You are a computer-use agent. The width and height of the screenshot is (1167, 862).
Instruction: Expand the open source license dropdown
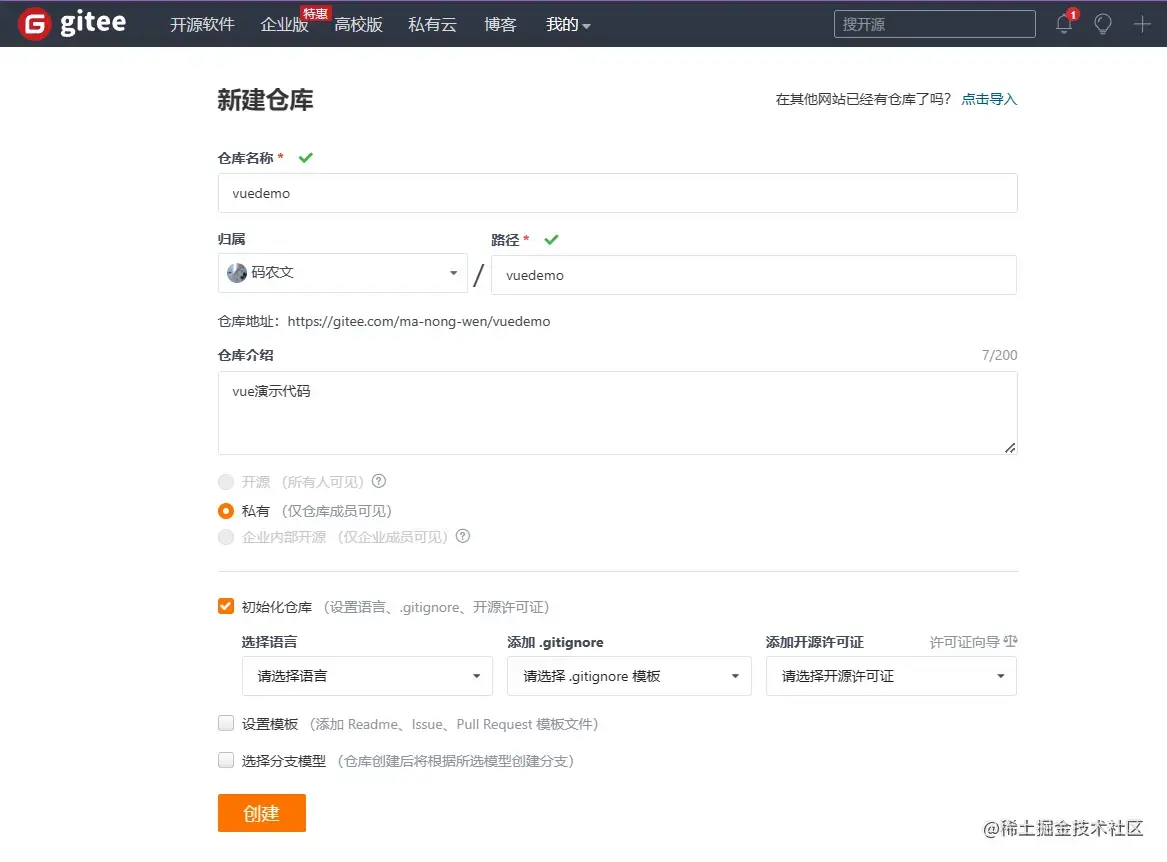(890, 676)
